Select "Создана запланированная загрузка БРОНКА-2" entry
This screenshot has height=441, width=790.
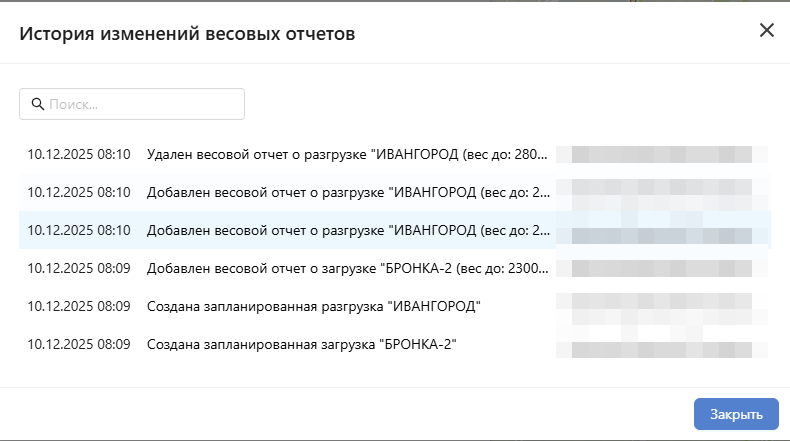(x=302, y=344)
